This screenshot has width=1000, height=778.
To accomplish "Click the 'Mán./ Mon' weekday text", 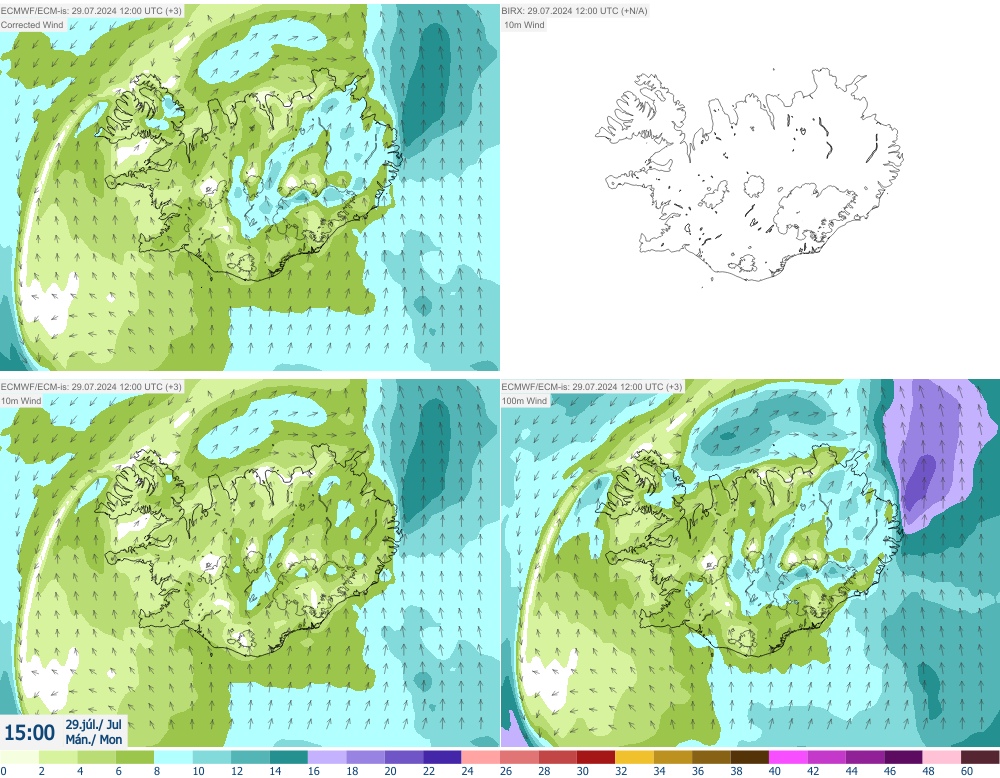I will click(x=94, y=740).
